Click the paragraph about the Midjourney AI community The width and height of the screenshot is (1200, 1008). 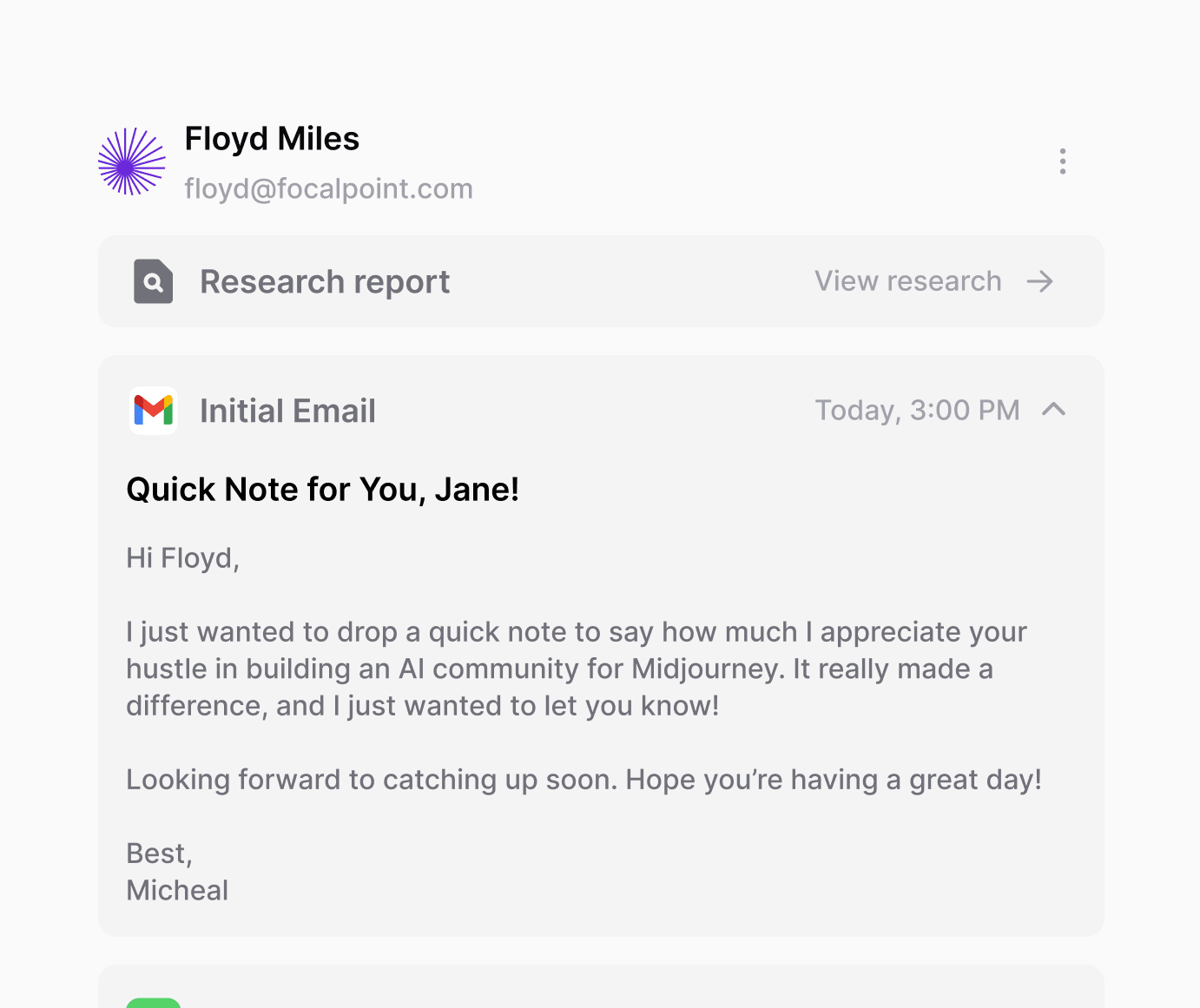pos(559,669)
